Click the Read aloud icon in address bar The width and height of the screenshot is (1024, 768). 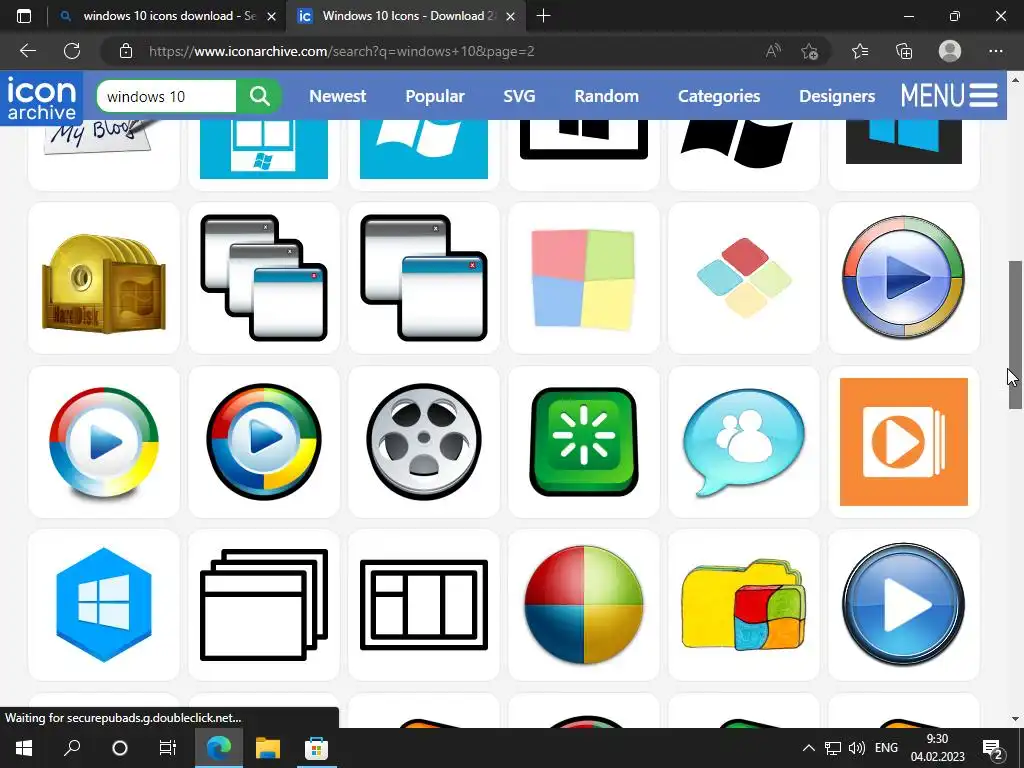[x=773, y=51]
